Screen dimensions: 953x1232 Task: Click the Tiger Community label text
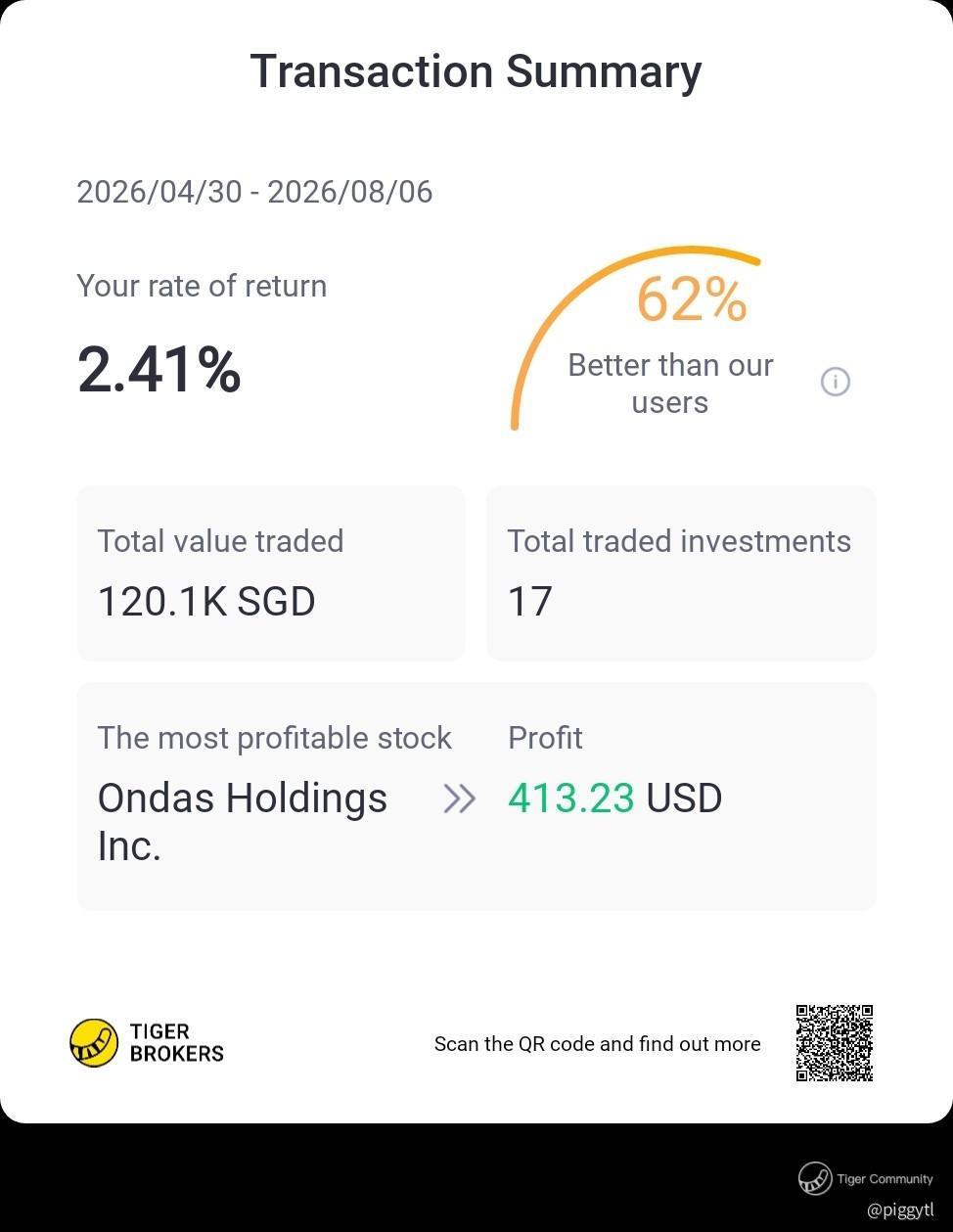[885, 1179]
